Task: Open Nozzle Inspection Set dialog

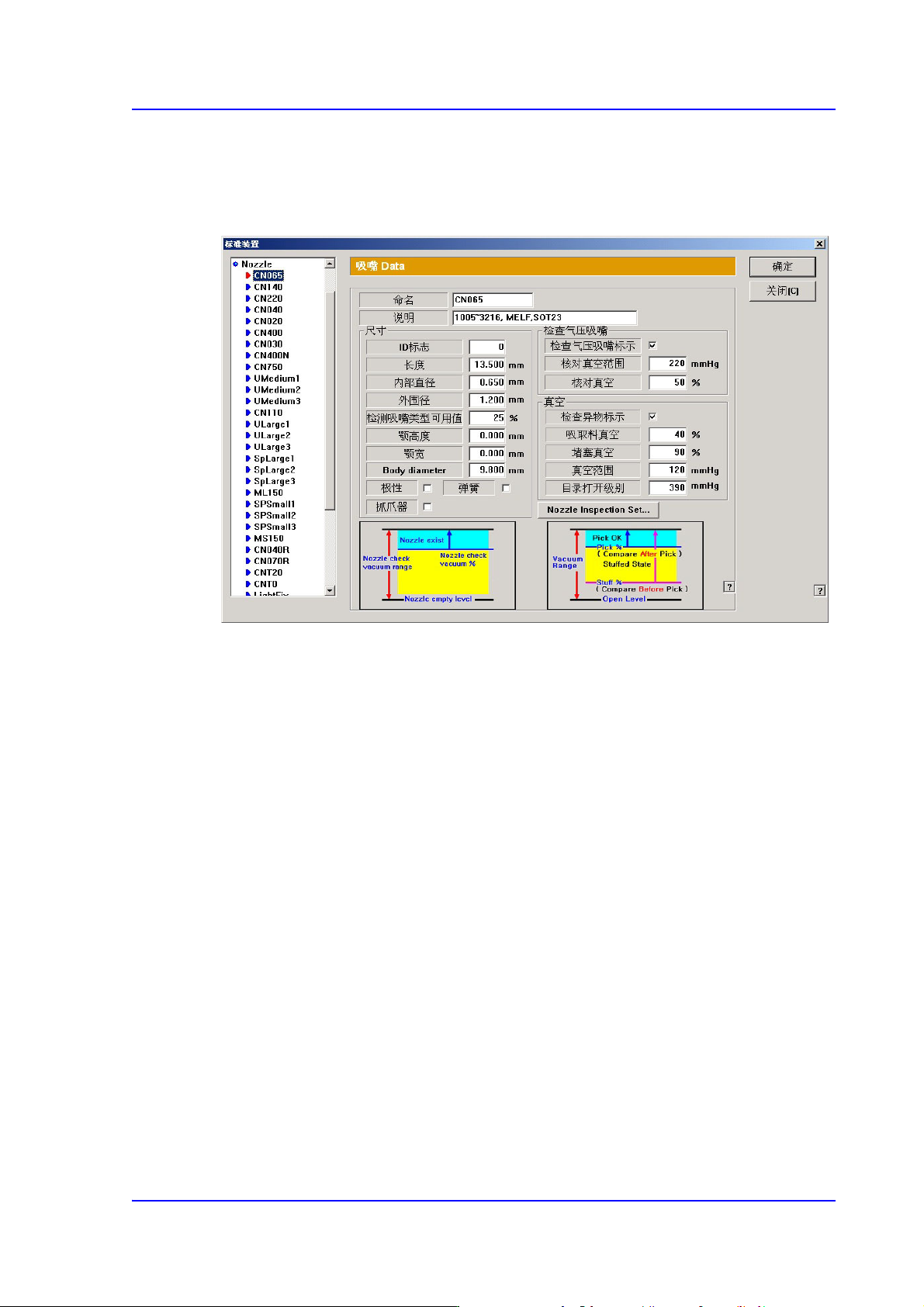Action: tap(598, 510)
